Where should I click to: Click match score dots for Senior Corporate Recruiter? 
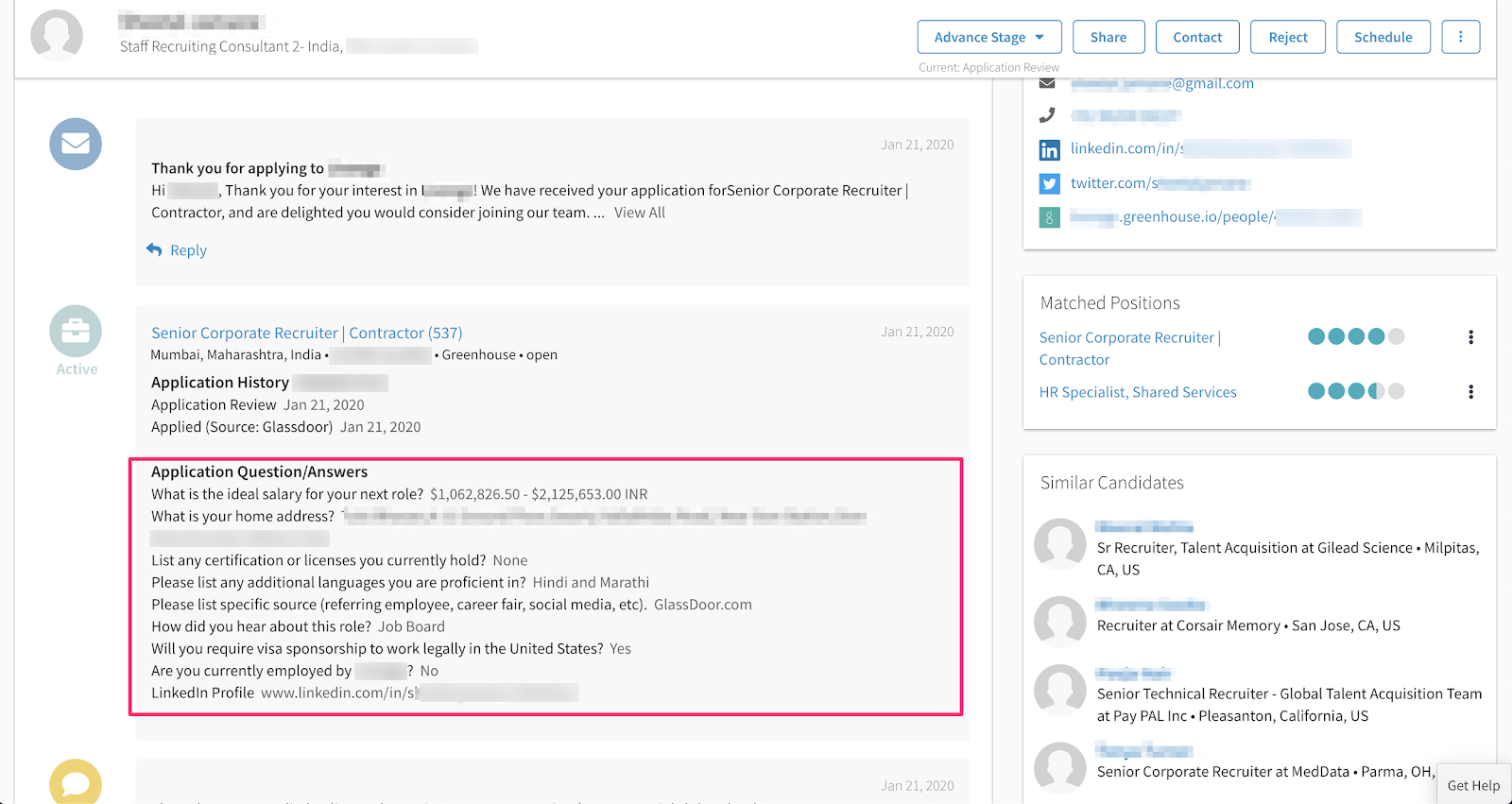pos(1356,336)
